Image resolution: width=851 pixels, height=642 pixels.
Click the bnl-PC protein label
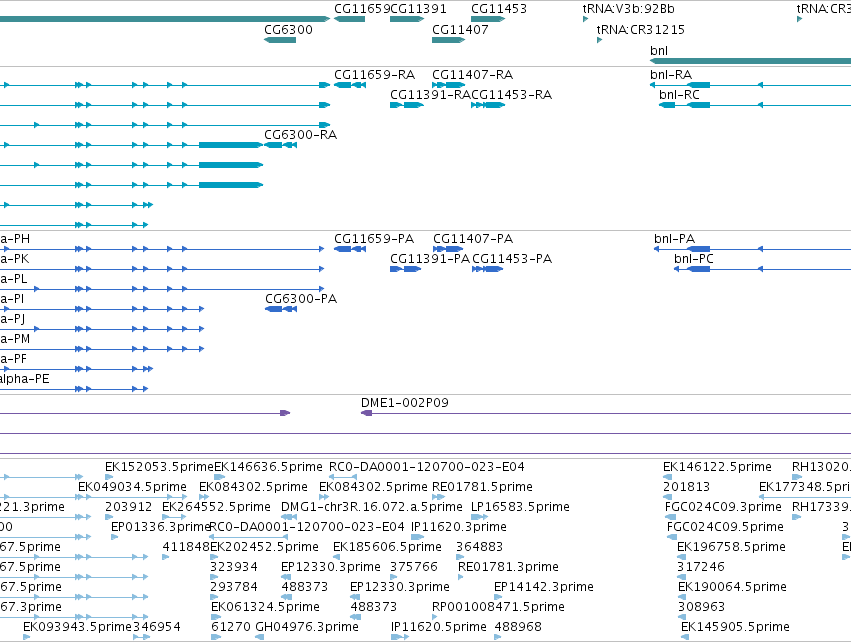693,259
